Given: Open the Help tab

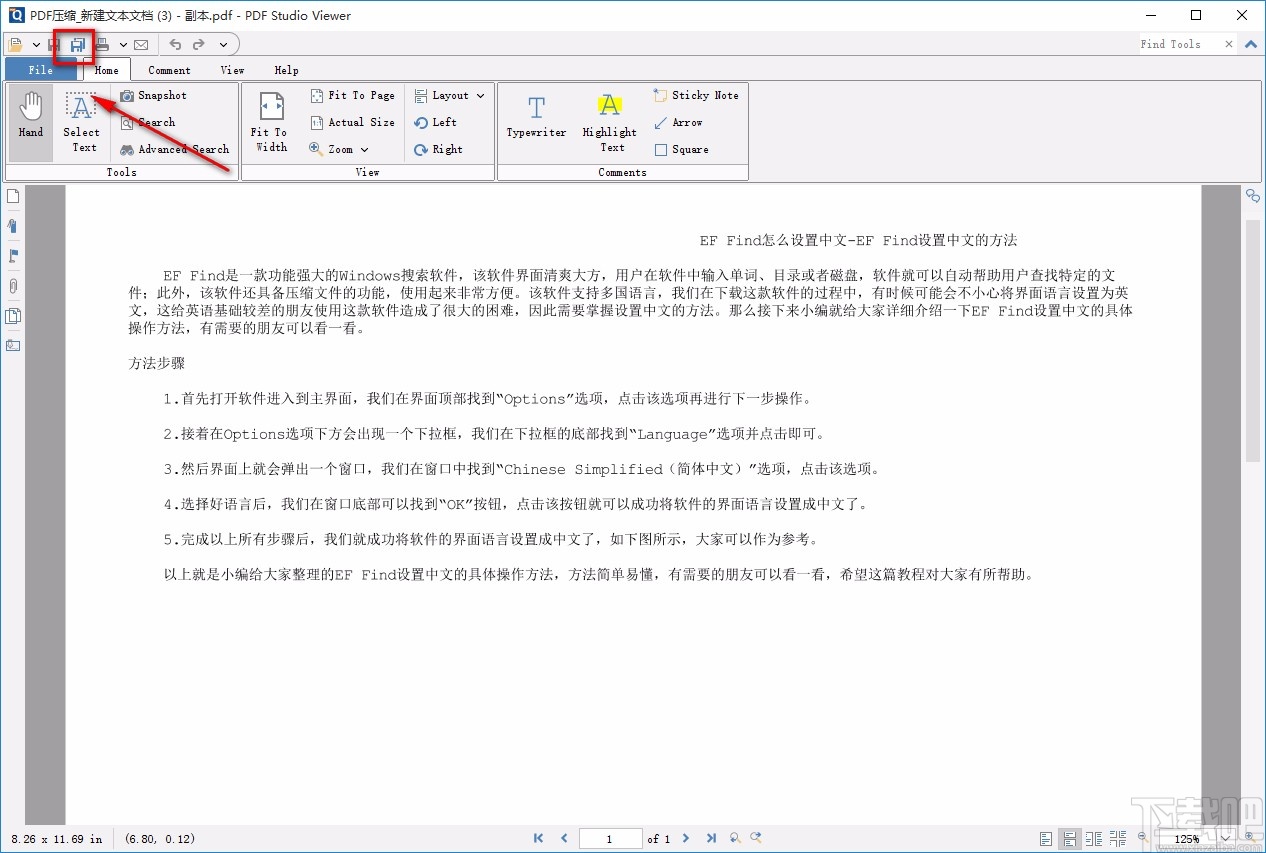Looking at the screenshot, I should (x=286, y=70).
